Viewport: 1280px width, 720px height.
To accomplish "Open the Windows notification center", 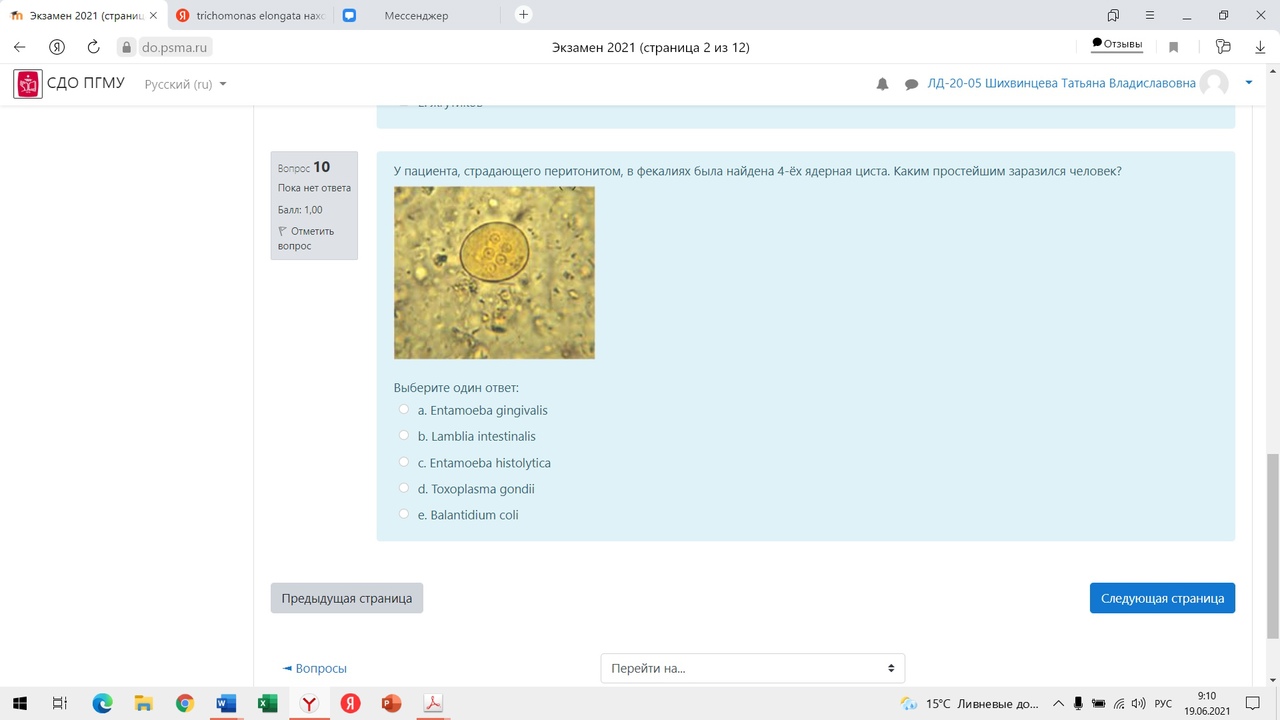I will coord(1253,703).
